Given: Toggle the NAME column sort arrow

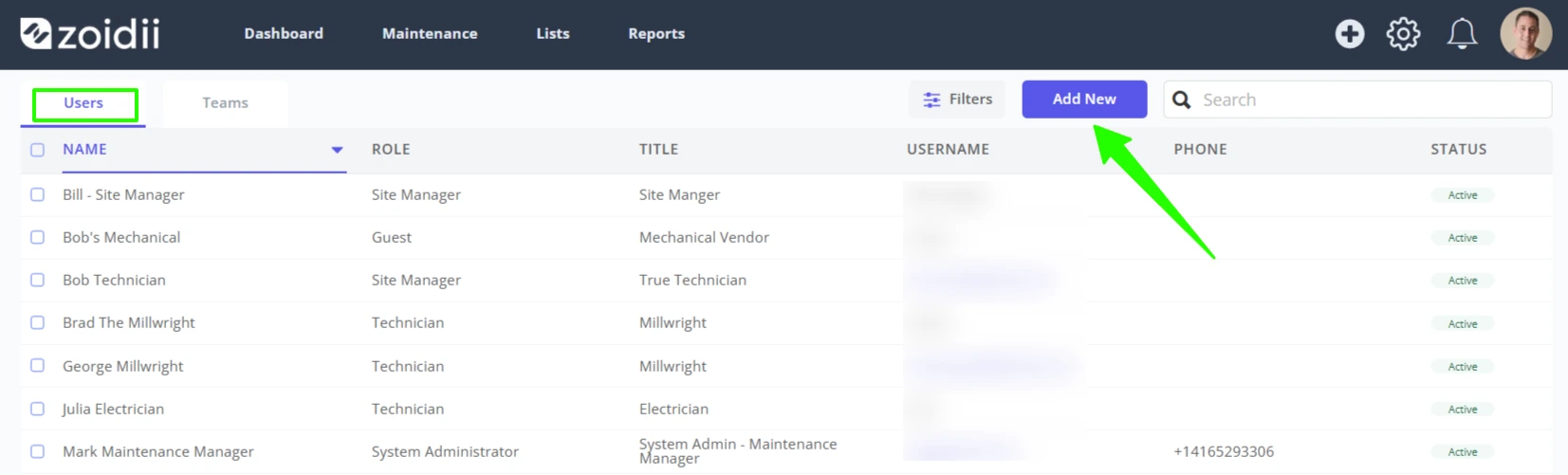Looking at the screenshot, I should click(337, 150).
